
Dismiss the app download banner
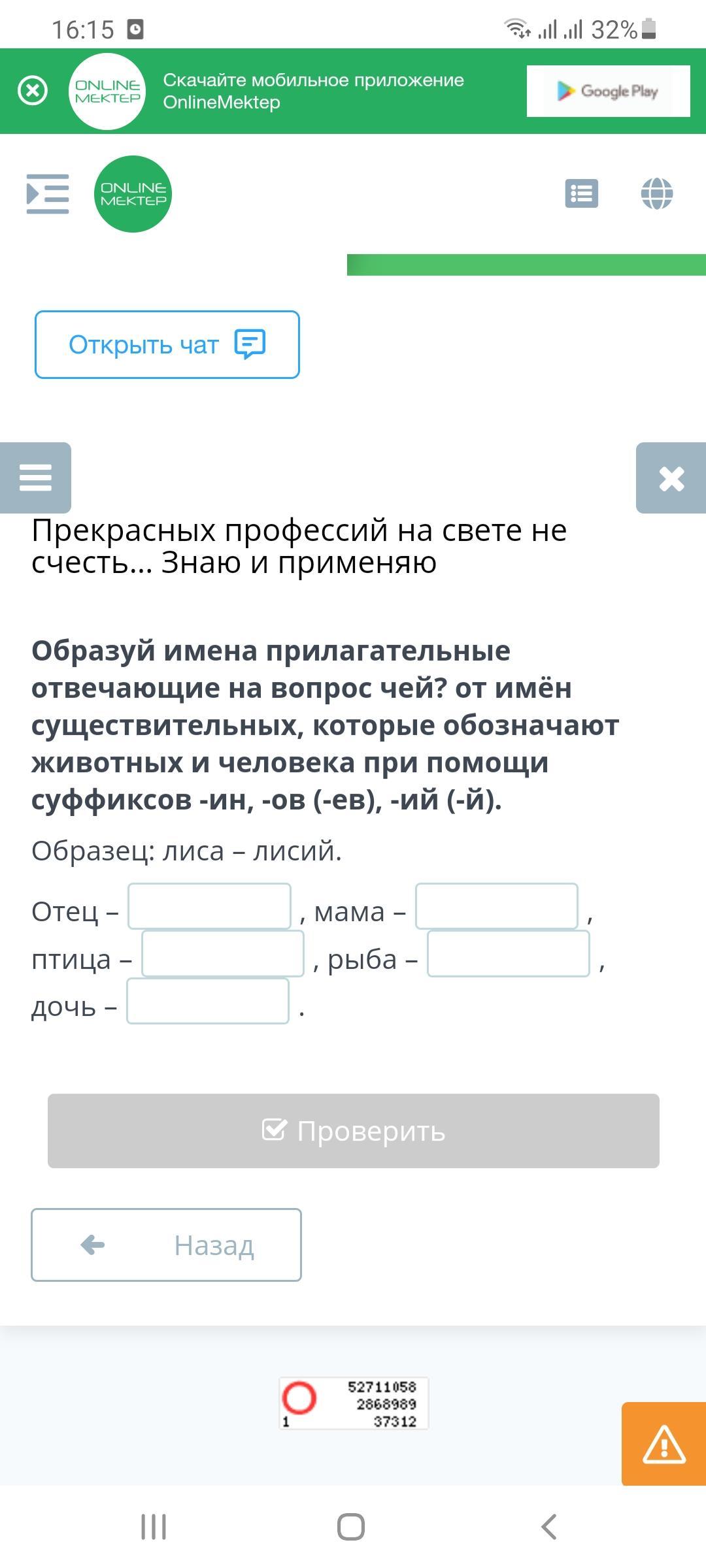(33, 91)
